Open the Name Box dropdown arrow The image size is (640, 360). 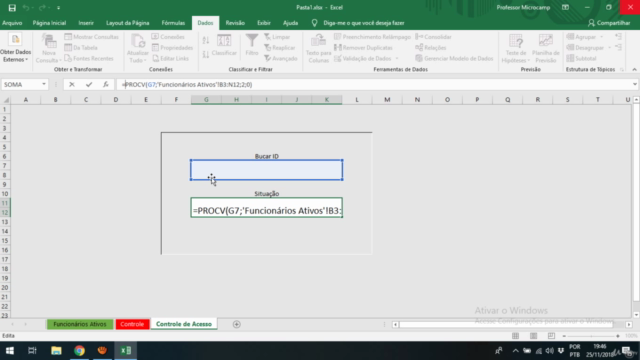coord(44,84)
